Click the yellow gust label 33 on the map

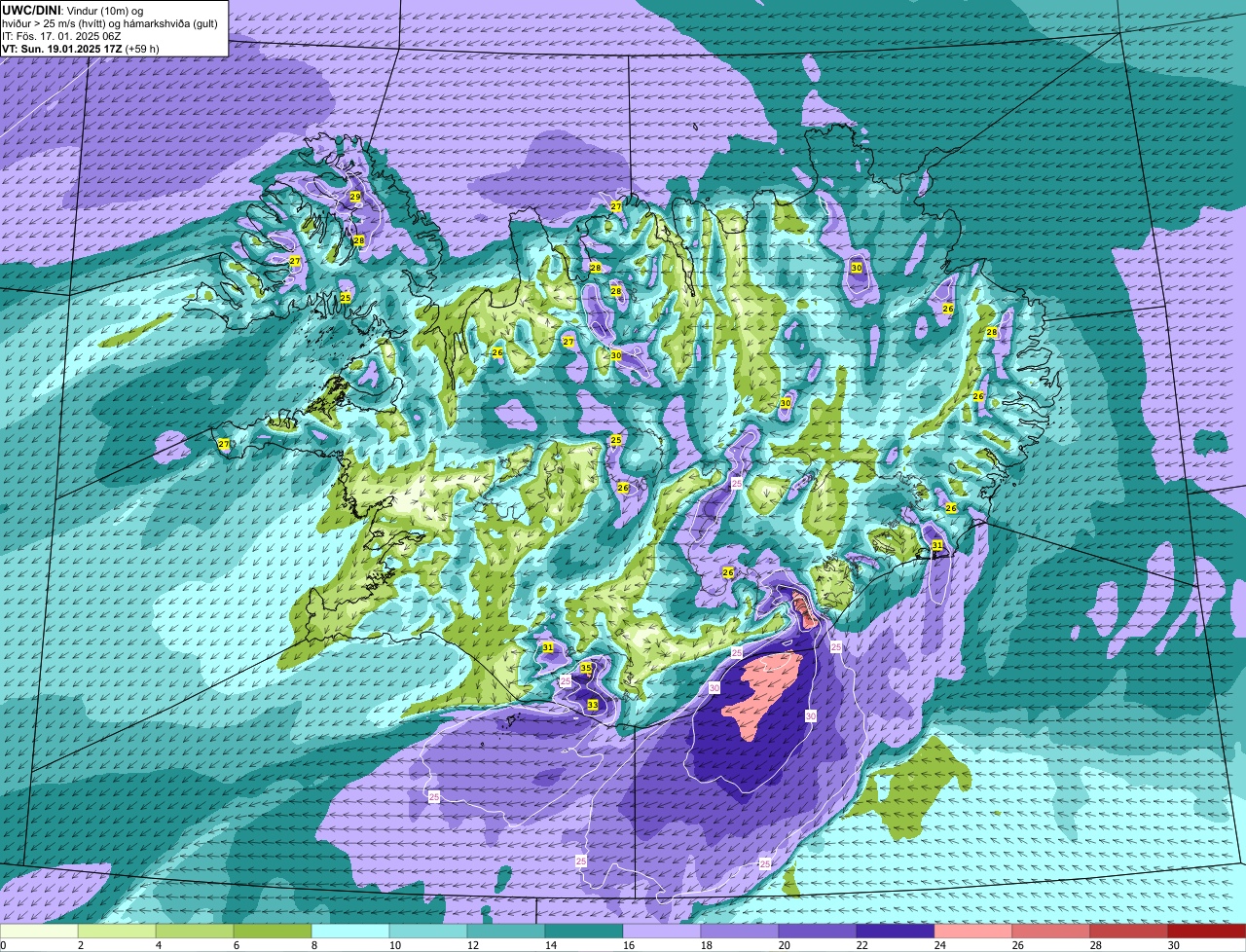593,705
